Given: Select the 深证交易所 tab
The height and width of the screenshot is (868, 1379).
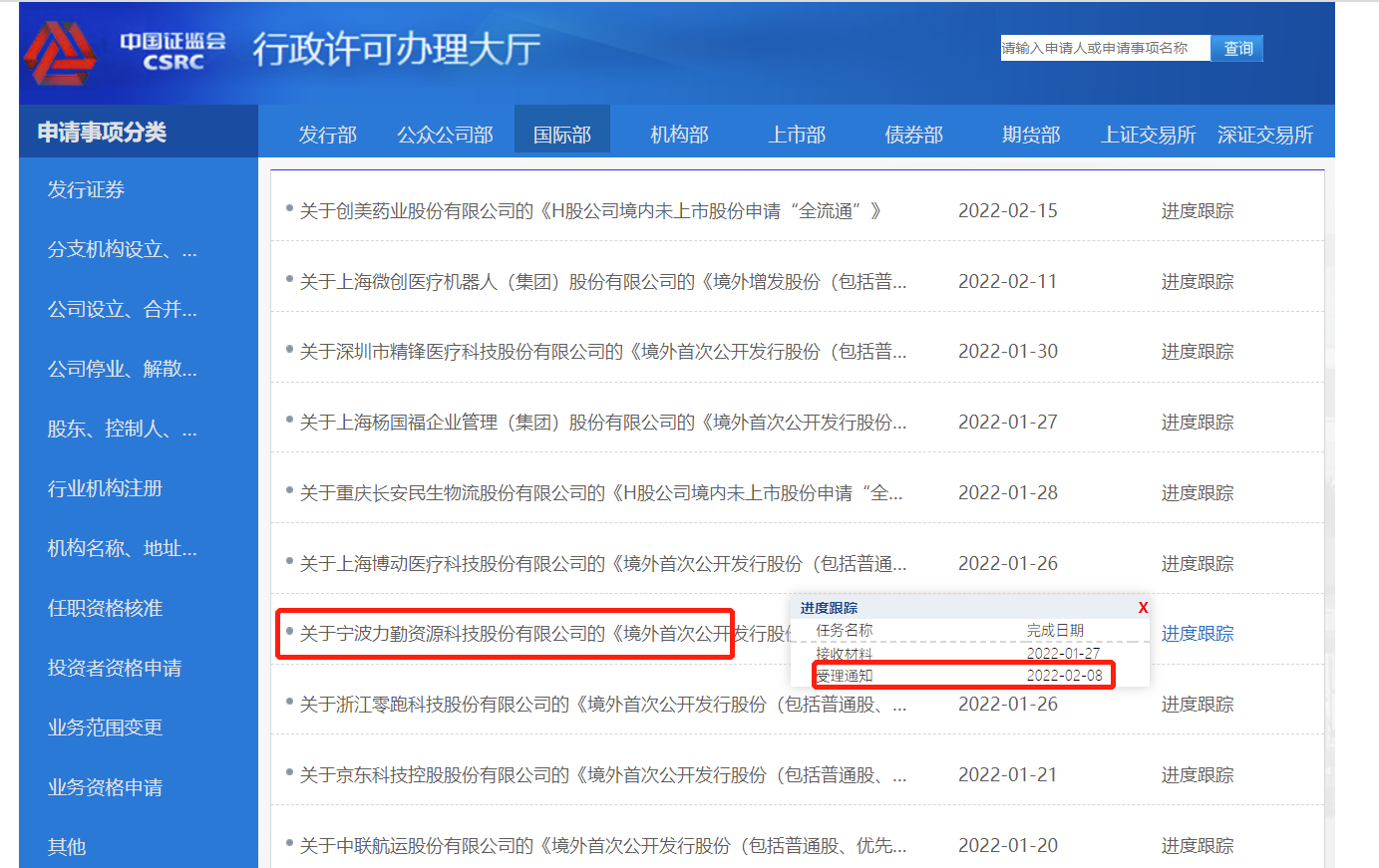Looking at the screenshot, I should click(x=1265, y=135).
